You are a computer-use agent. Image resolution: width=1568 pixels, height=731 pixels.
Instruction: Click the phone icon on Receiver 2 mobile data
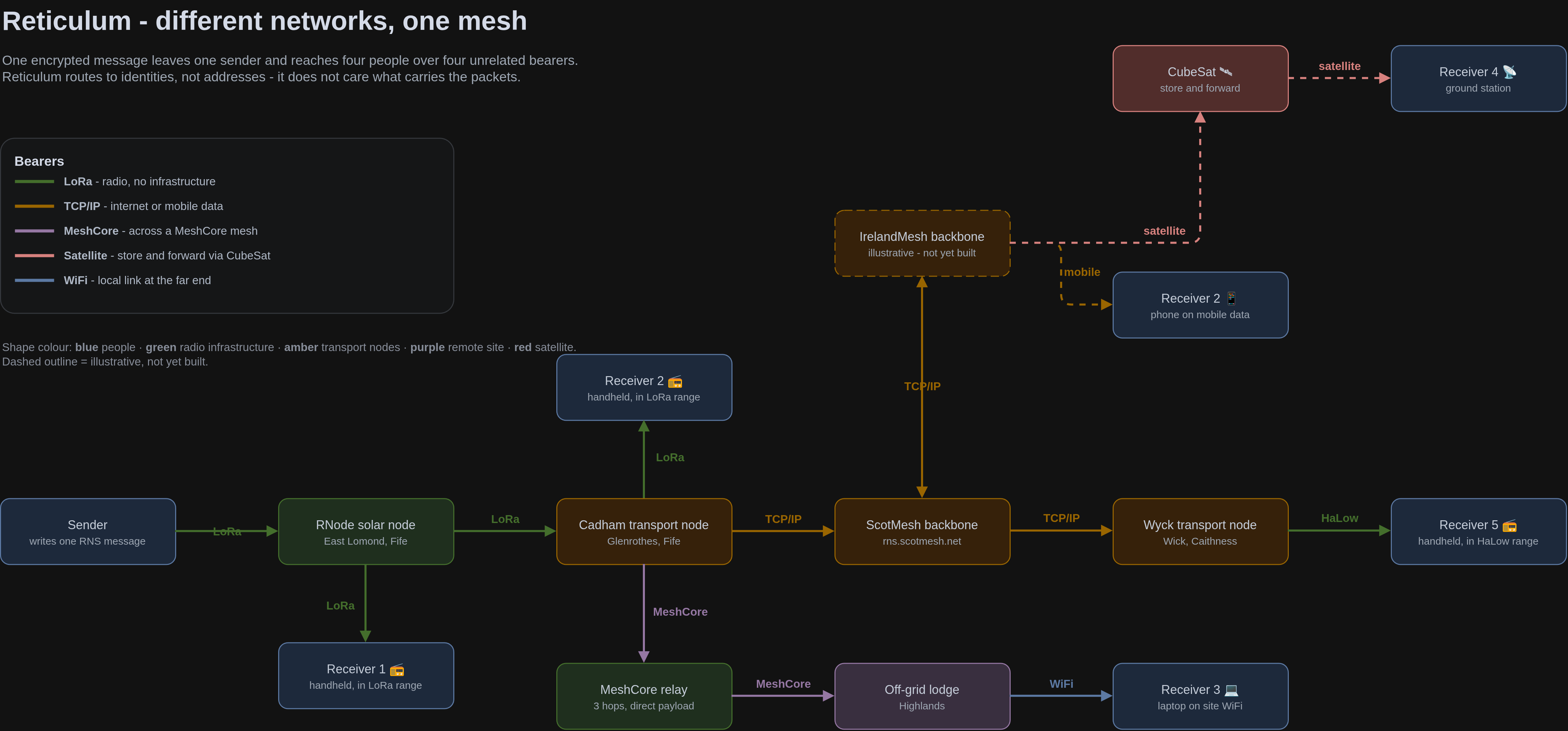coord(1231,298)
